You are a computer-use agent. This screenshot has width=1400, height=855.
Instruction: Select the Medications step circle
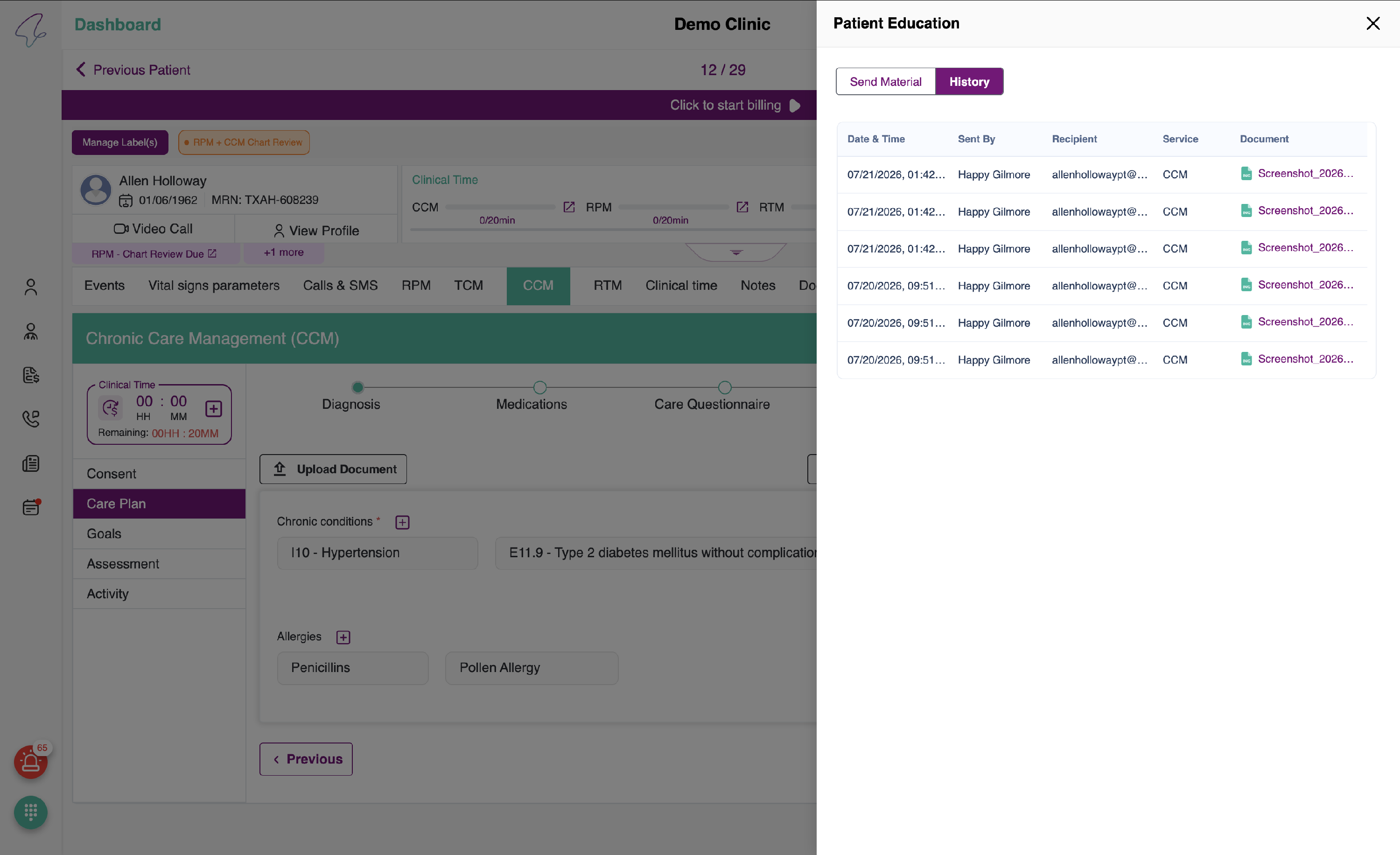point(540,387)
